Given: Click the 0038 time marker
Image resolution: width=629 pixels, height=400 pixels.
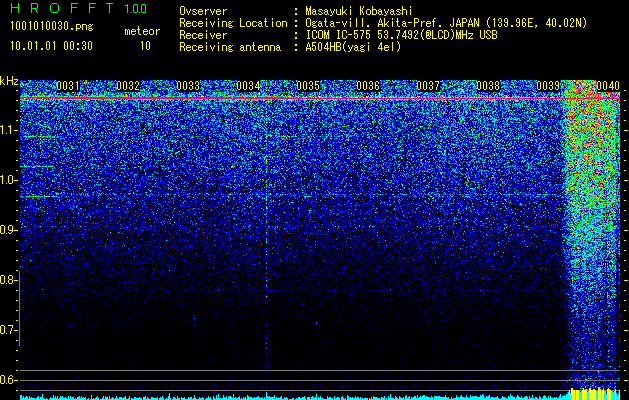Looking at the screenshot, I should click(488, 86).
